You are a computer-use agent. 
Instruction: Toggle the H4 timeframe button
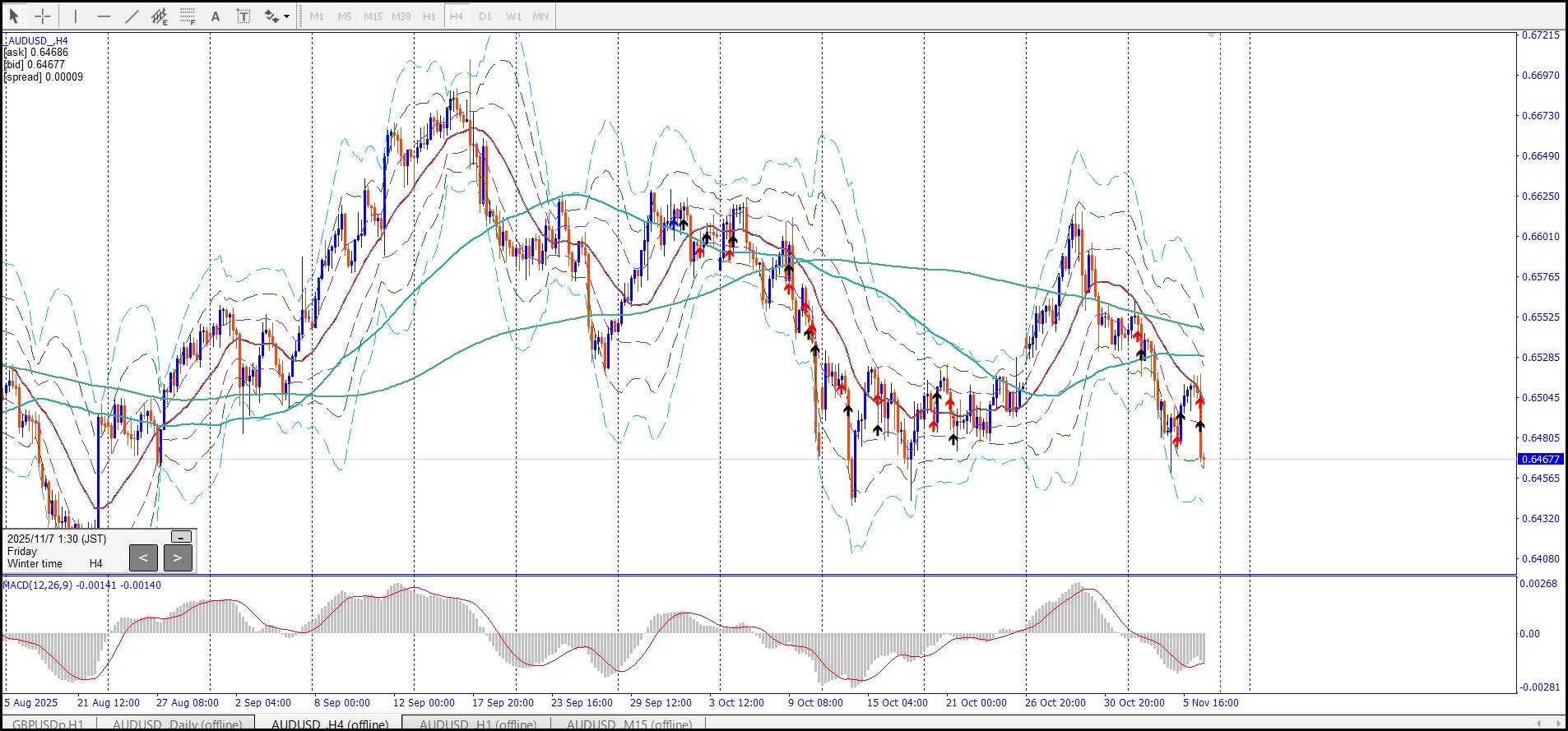pyautogui.click(x=457, y=16)
